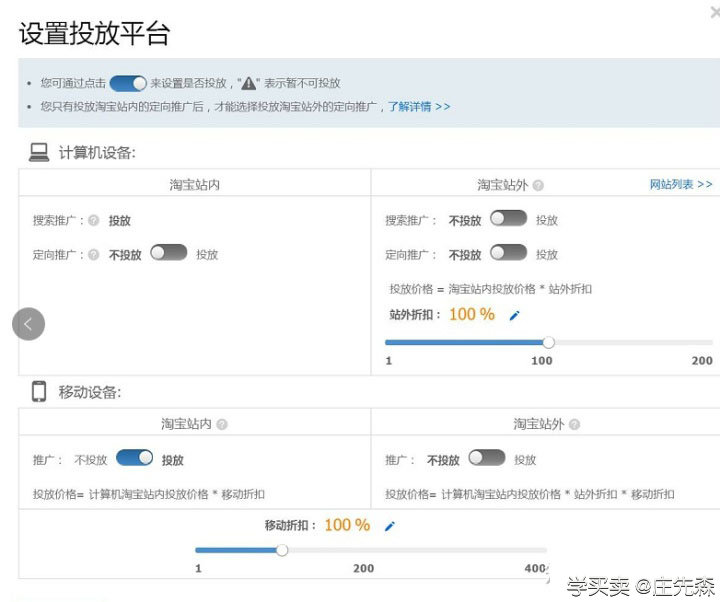Toggle computer 淘宝站外 定向推广 switch

(508, 253)
